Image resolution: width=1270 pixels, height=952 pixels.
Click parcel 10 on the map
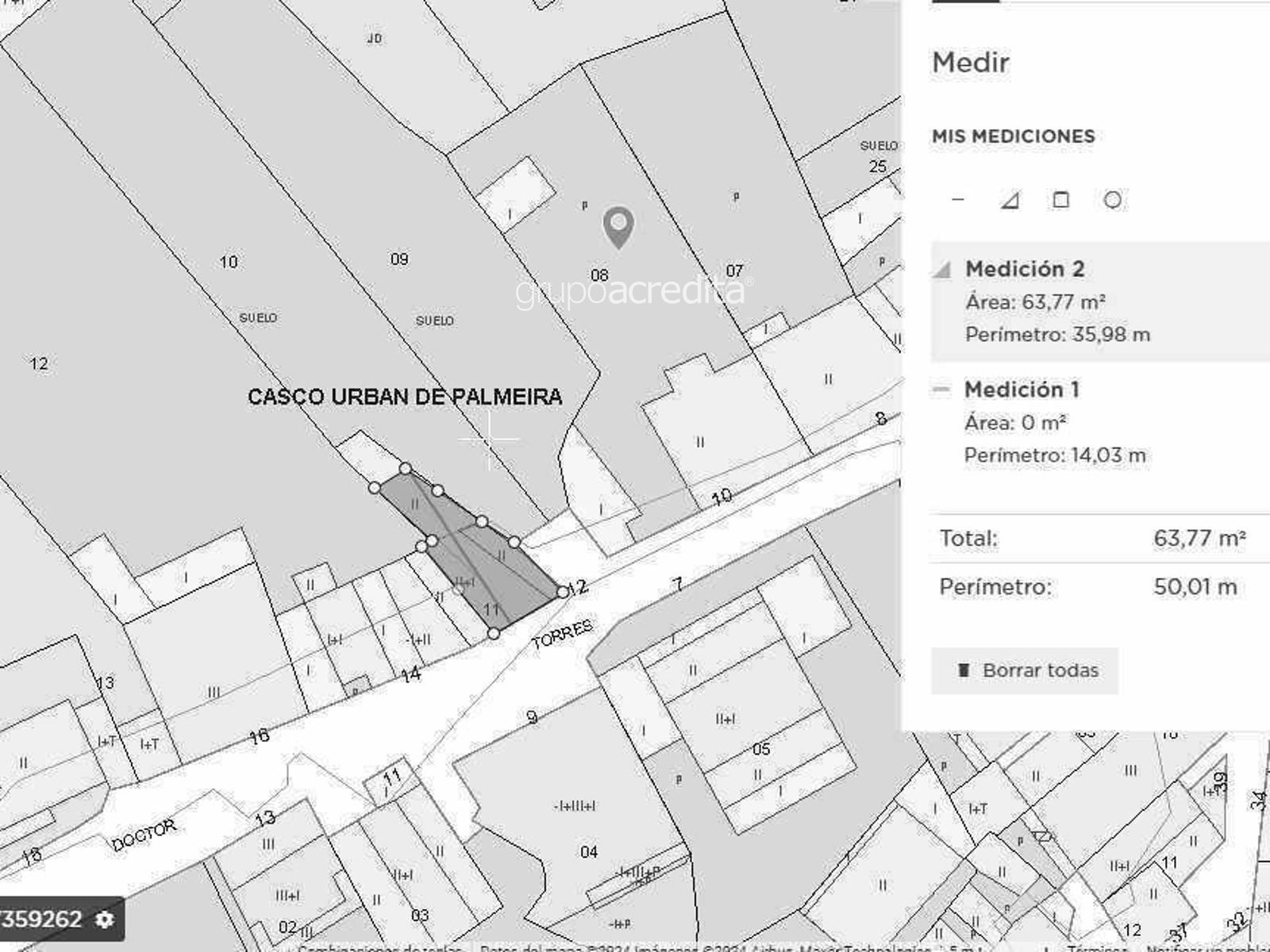pos(229,263)
